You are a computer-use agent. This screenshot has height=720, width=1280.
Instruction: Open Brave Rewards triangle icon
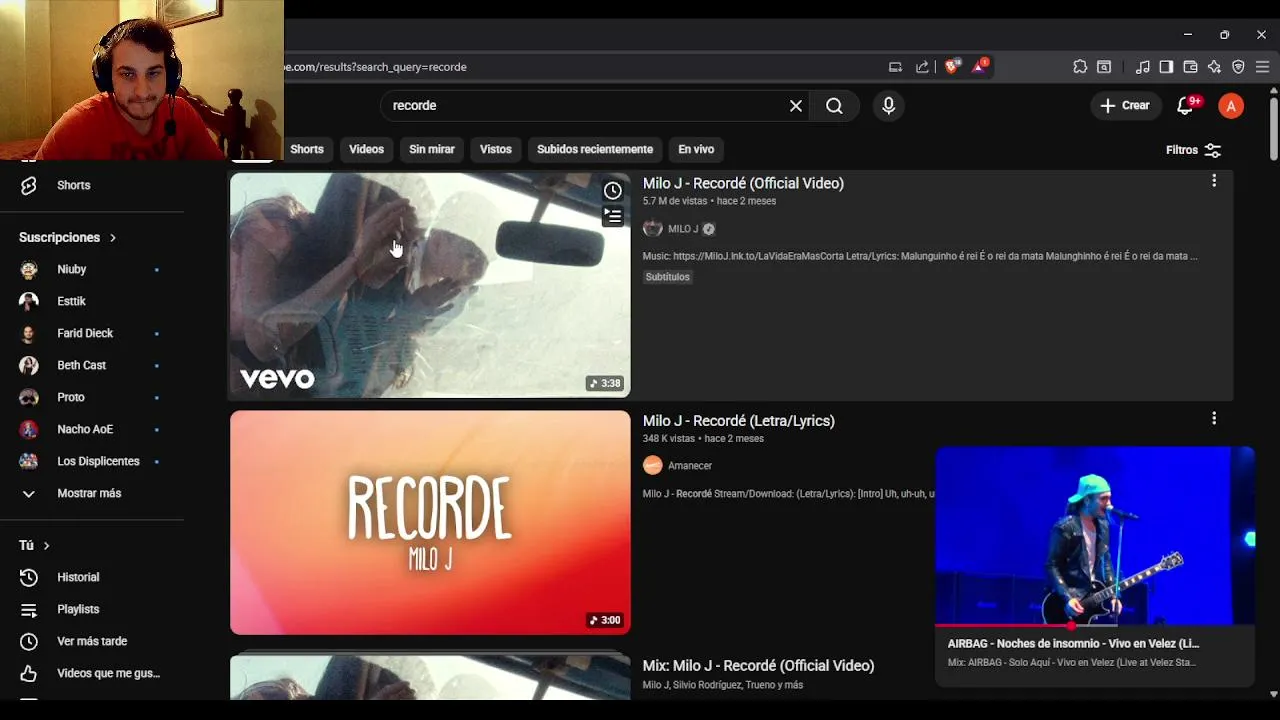click(981, 67)
